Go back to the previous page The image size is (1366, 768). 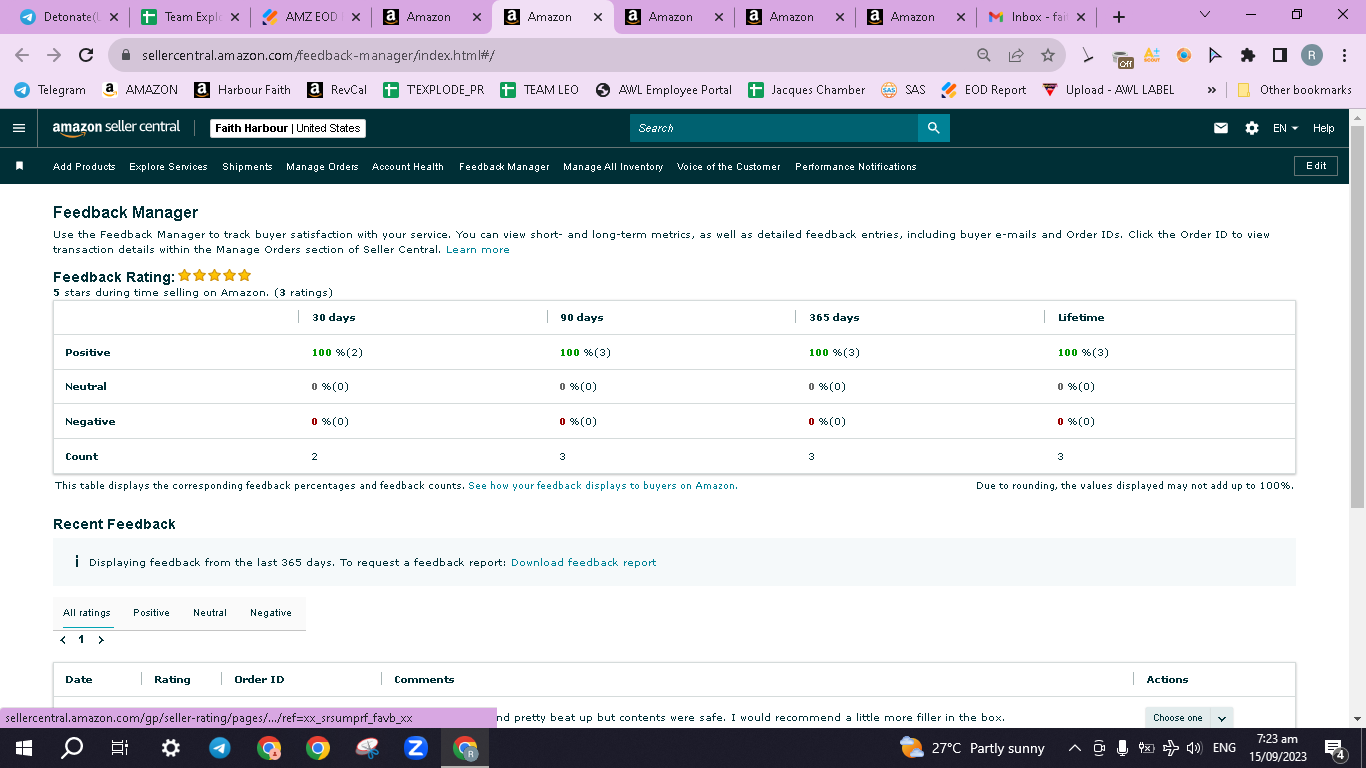(x=22, y=55)
